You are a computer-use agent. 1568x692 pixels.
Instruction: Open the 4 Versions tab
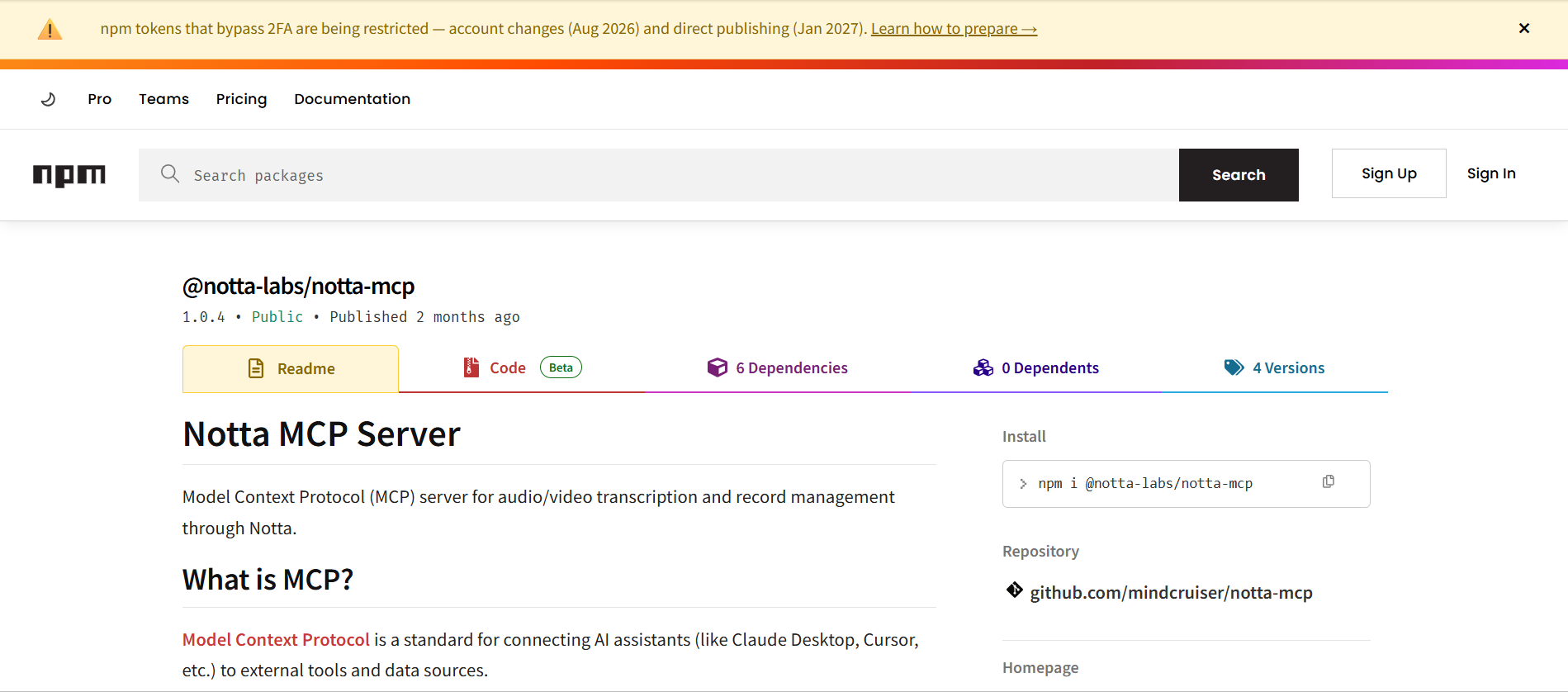(1274, 368)
